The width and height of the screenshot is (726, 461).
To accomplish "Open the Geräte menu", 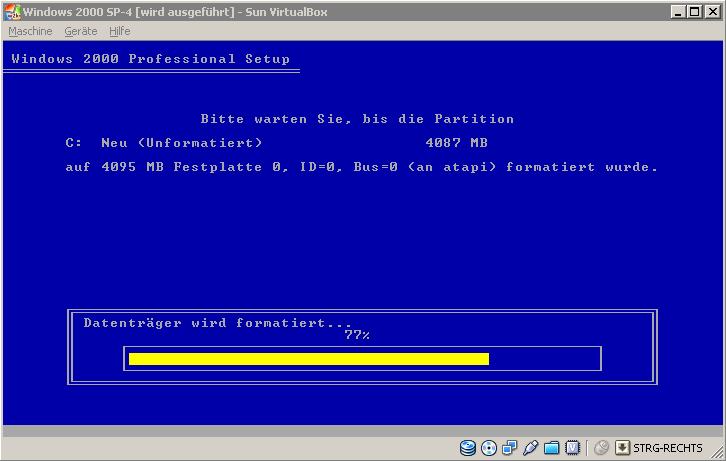I will (x=81, y=31).
